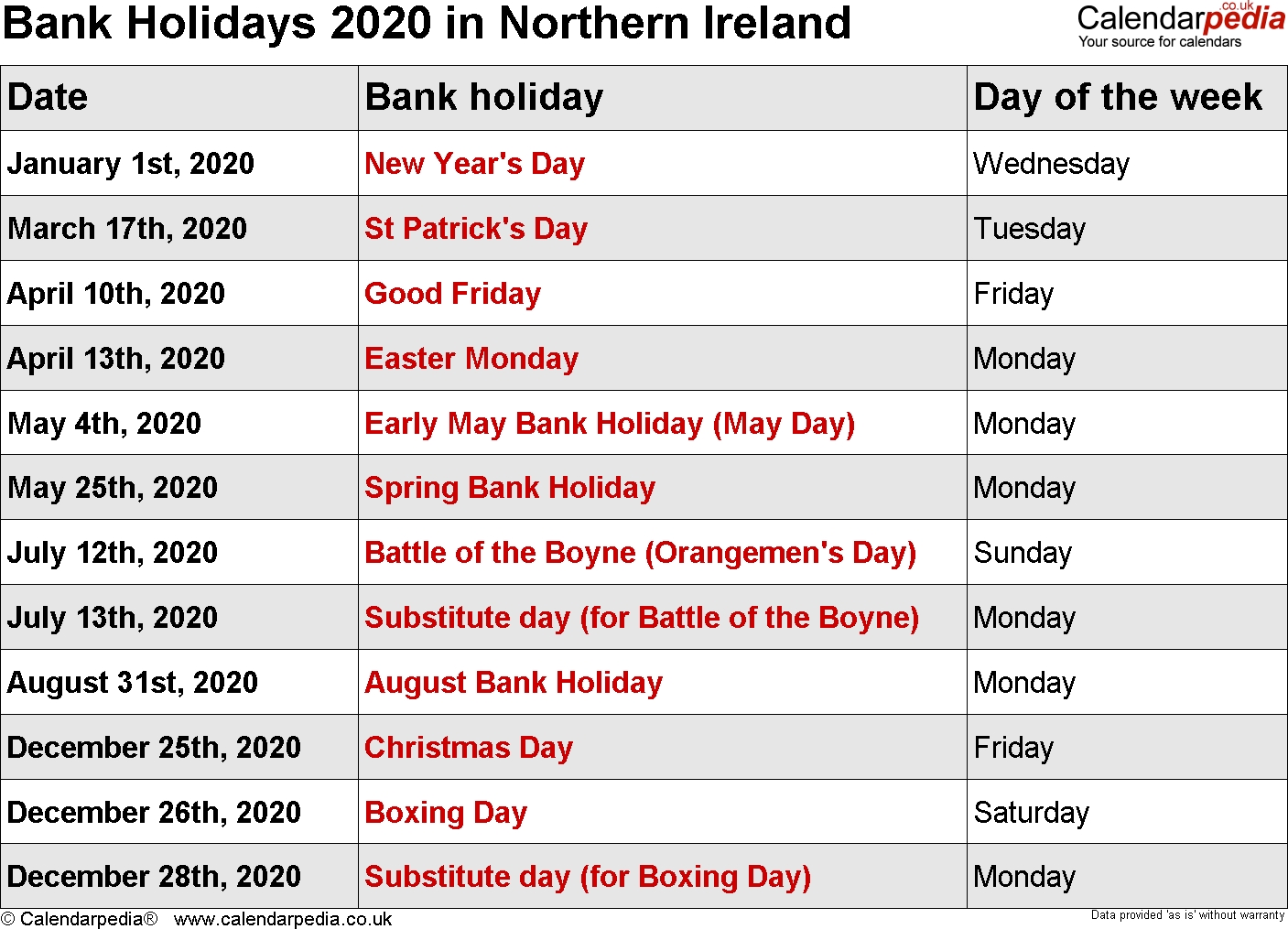
Task: Open the Boxing Day link
Action: click(446, 813)
